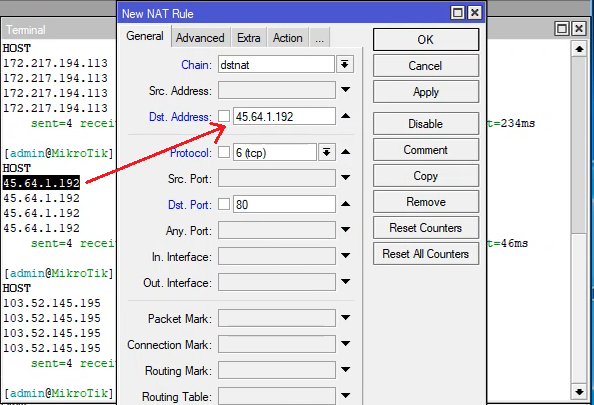Expand the Src. Address field
594x405 pixels.
click(x=345, y=90)
